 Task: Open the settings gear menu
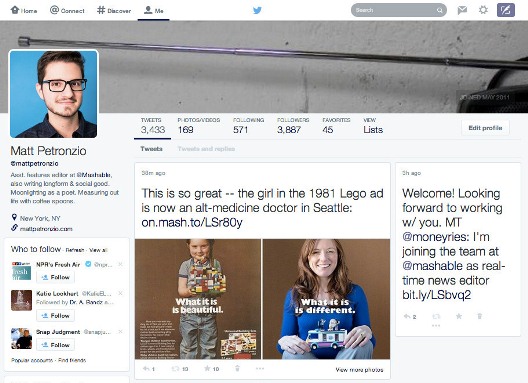coord(483,10)
